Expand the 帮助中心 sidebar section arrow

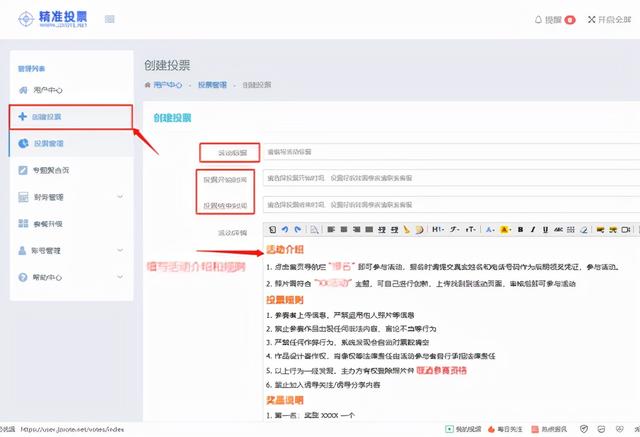[x=120, y=277]
